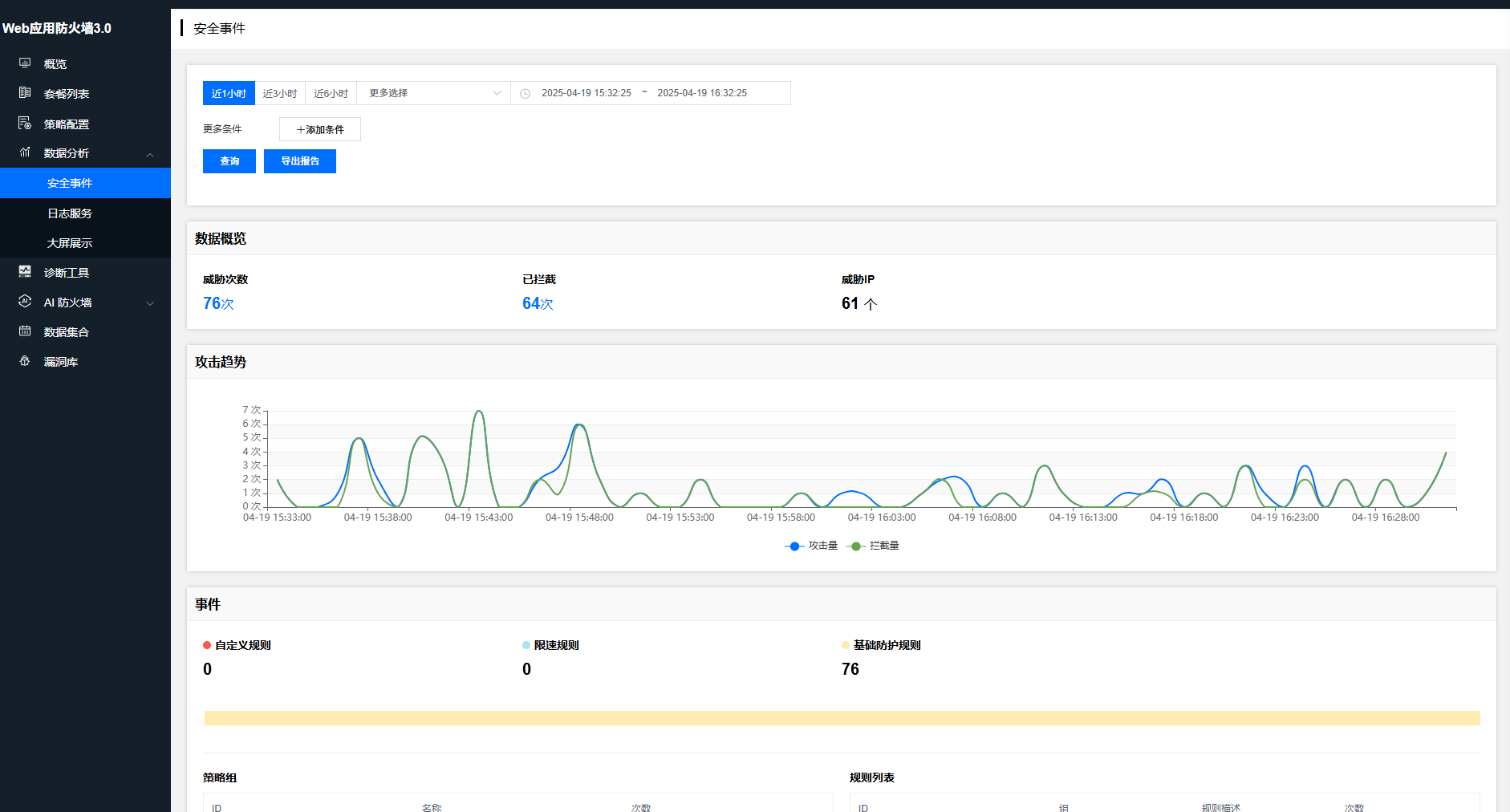Click the 规则列表 section heading
The image size is (1510, 812).
[x=872, y=777]
